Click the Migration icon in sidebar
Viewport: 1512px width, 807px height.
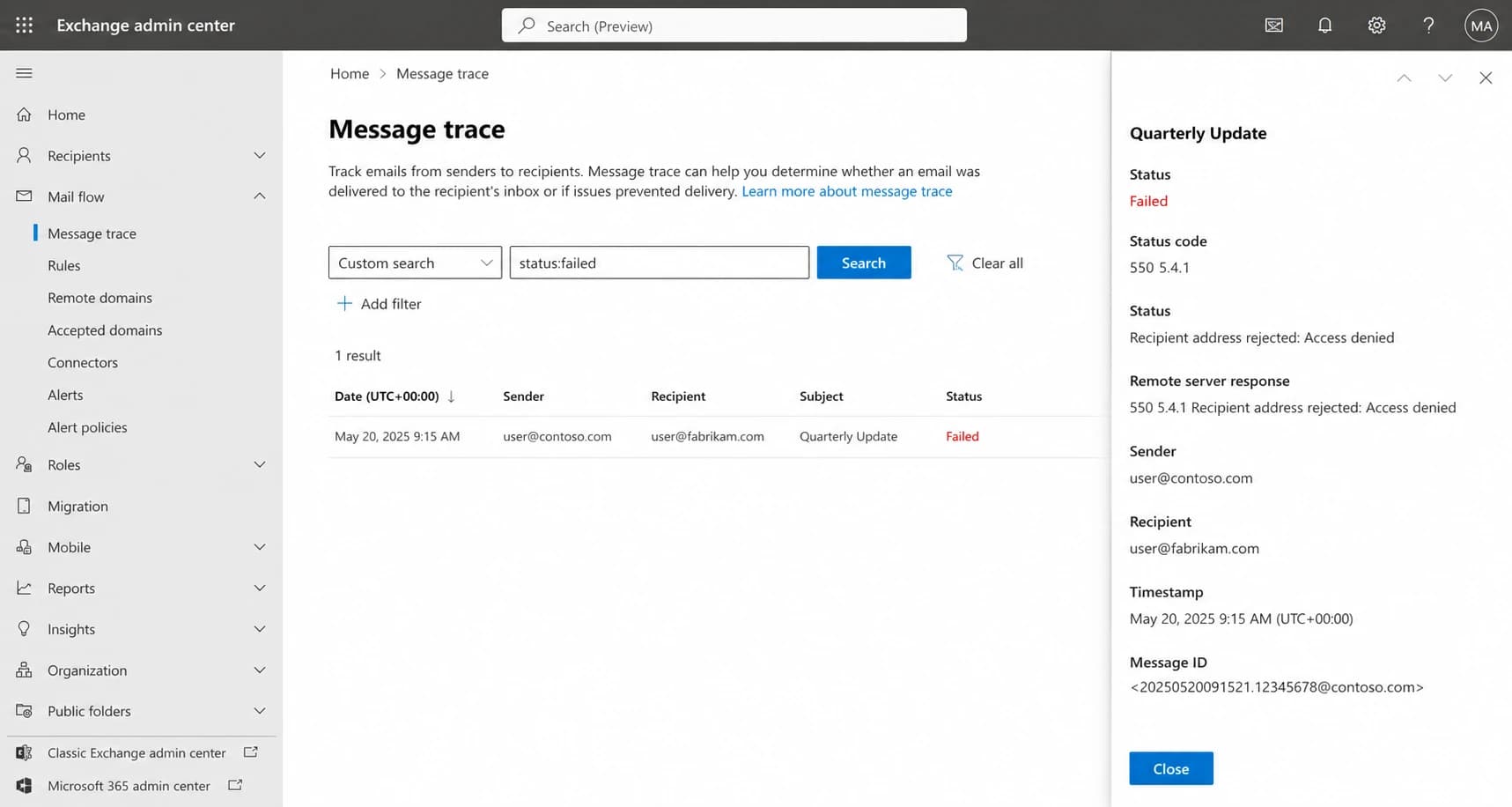(25, 506)
